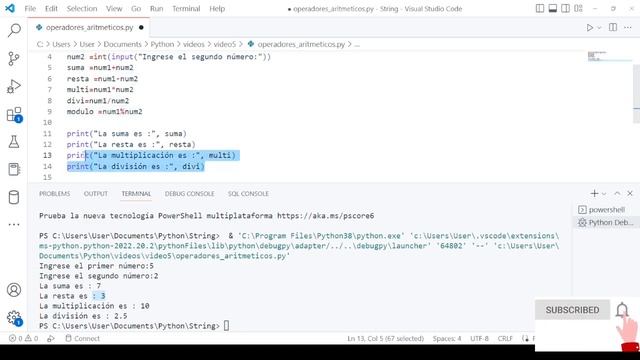The height and width of the screenshot is (360, 640).
Task: Open the File menu
Action: click(30, 9)
